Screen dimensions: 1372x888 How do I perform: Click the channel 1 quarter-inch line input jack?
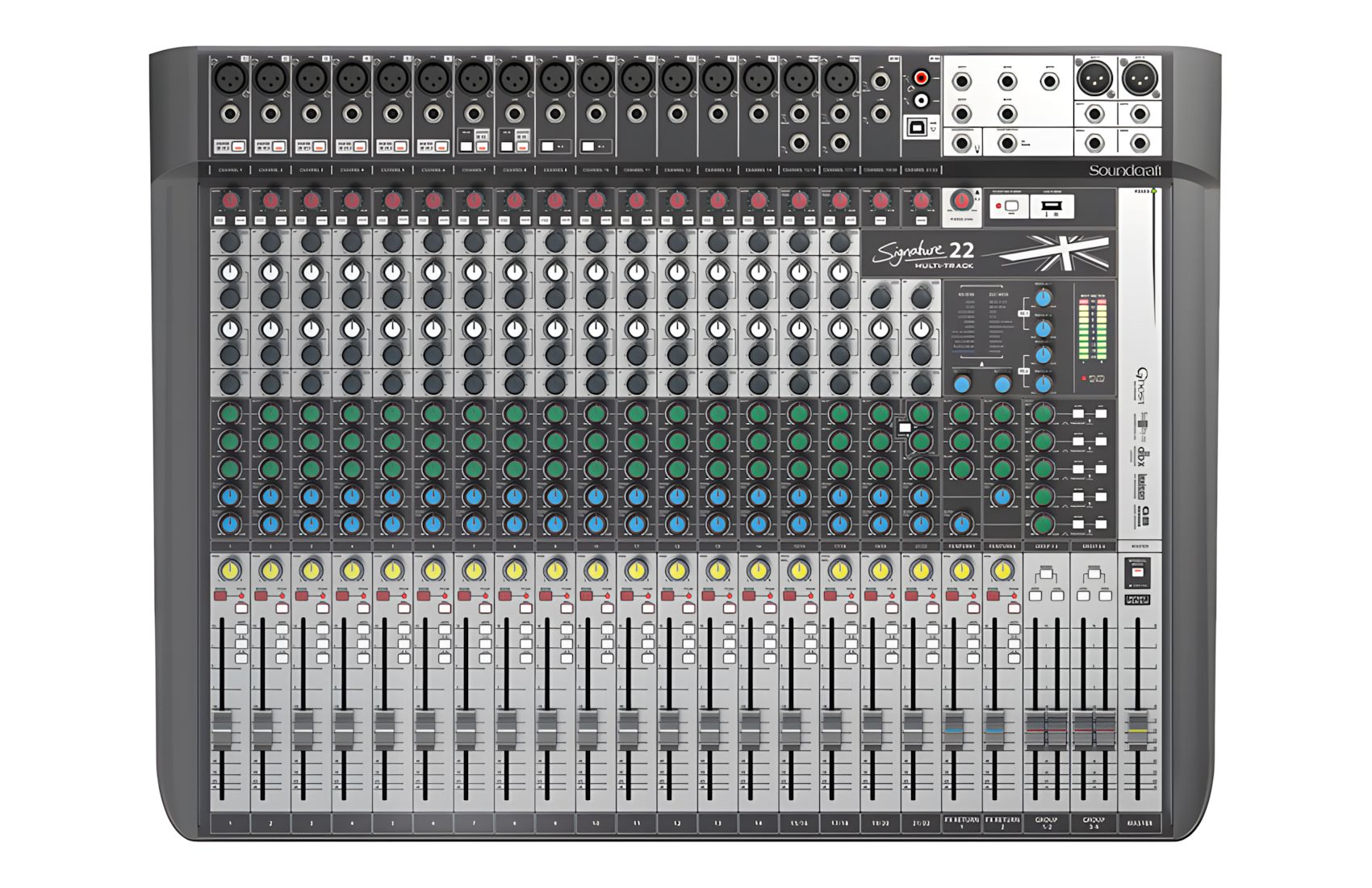(x=230, y=113)
